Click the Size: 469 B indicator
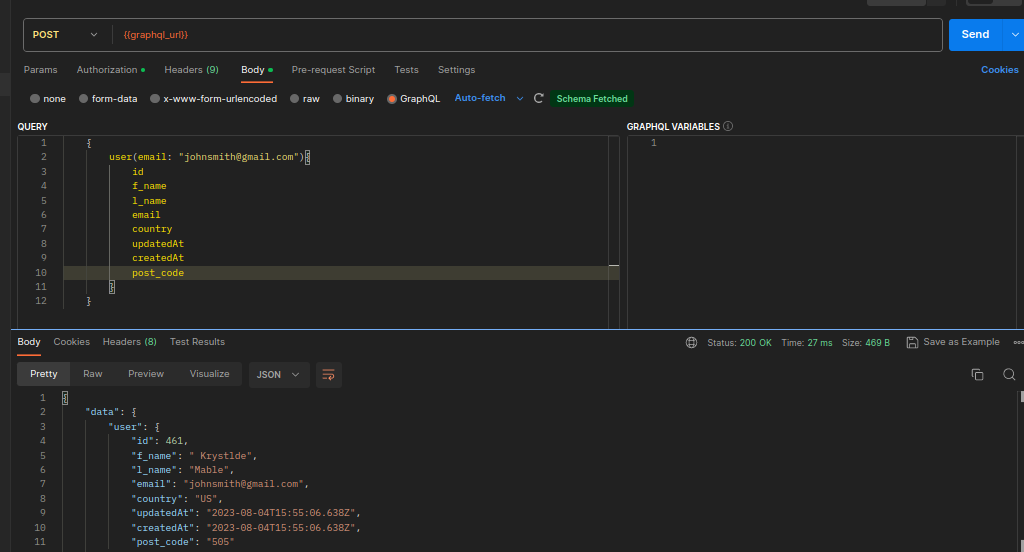This screenshot has height=552, width=1024. point(866,342)
